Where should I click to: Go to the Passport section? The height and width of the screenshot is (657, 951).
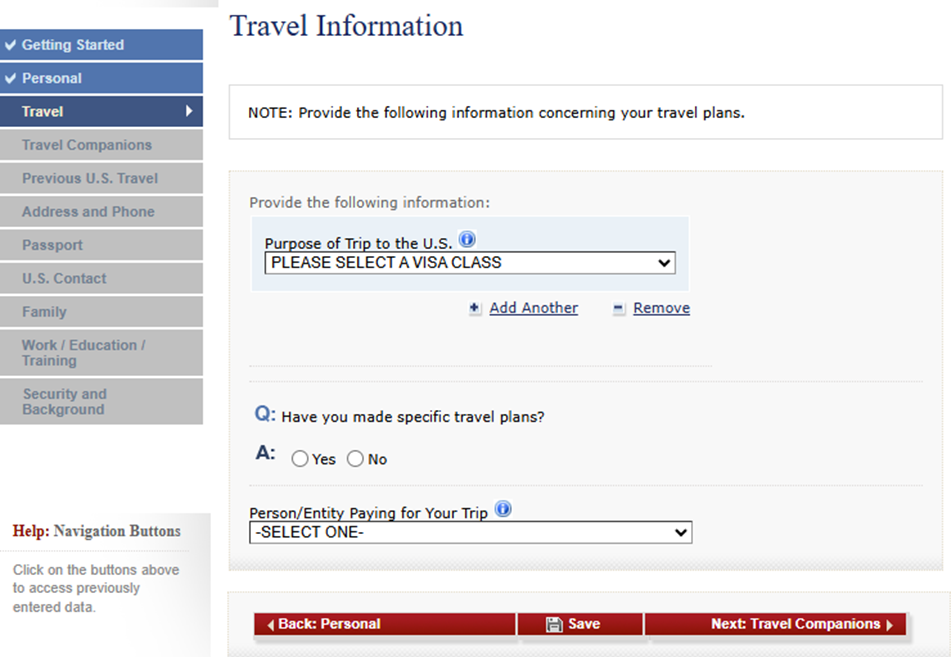[52, 245]
